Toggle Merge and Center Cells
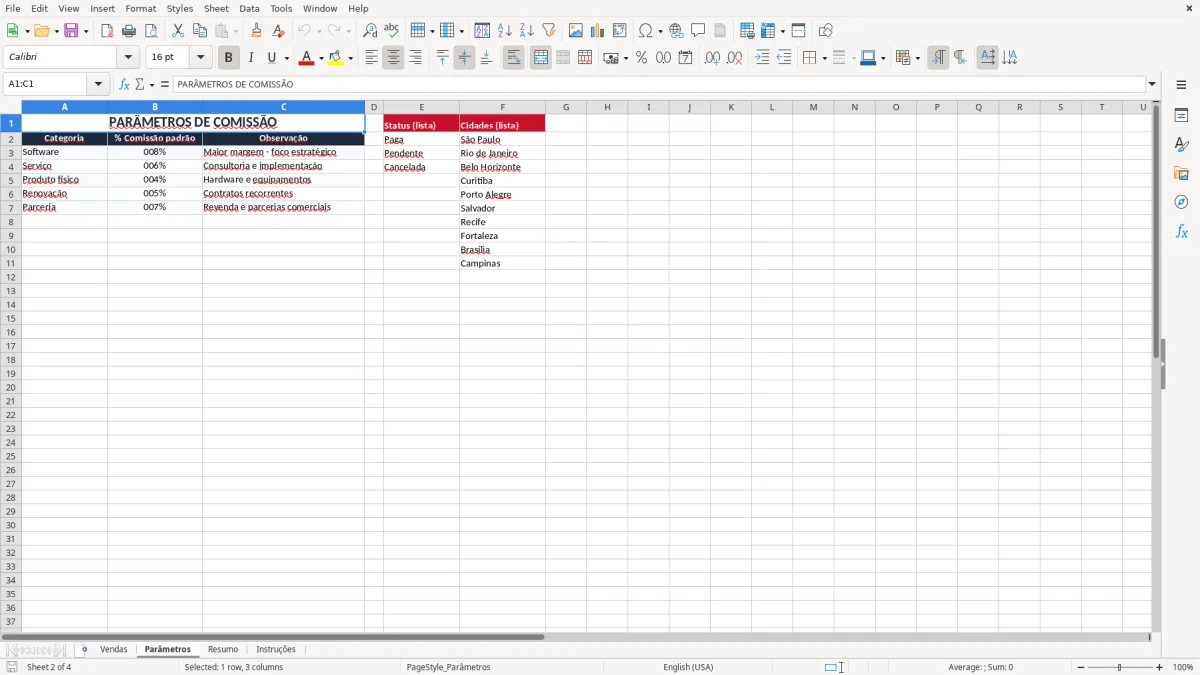The width and height of the screenshot is (1200, 675). click(x=541, y=58)
